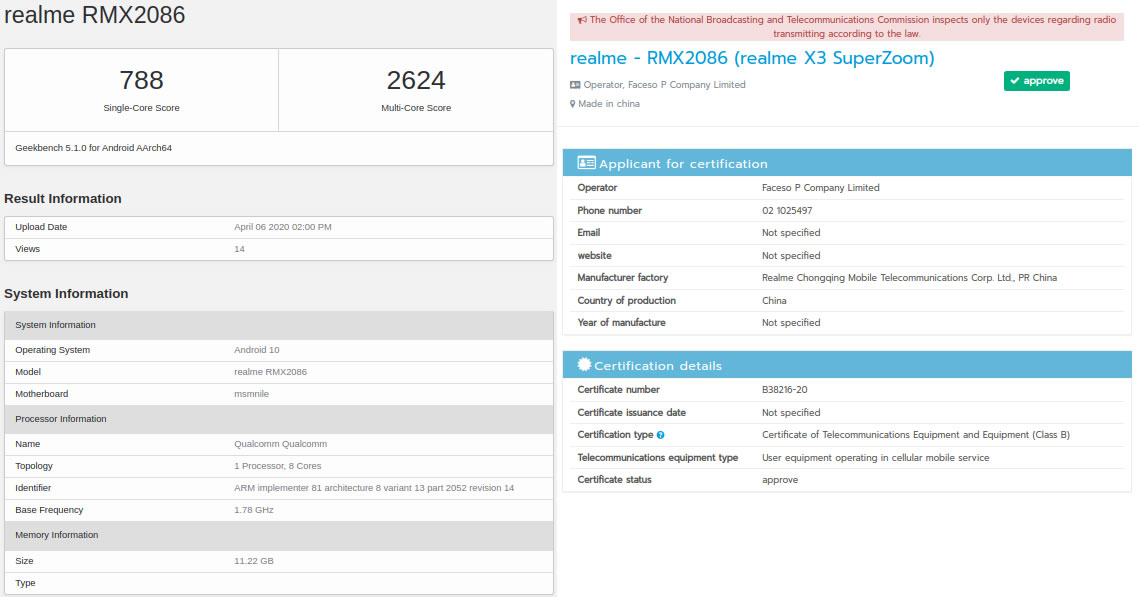The image size is (1139, 597).
Task: Click the Phone number 02 1025497
Action: point(787,211)
